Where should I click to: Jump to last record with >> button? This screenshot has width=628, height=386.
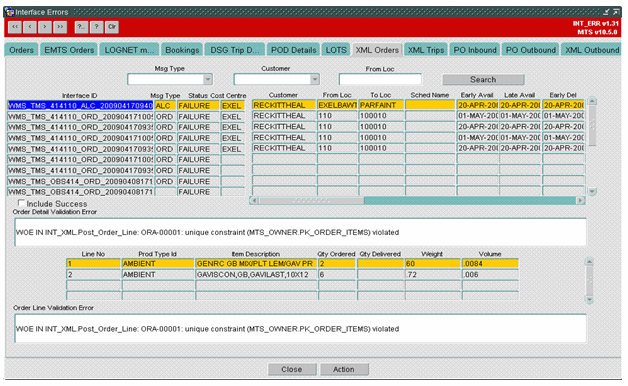(60, 27)
